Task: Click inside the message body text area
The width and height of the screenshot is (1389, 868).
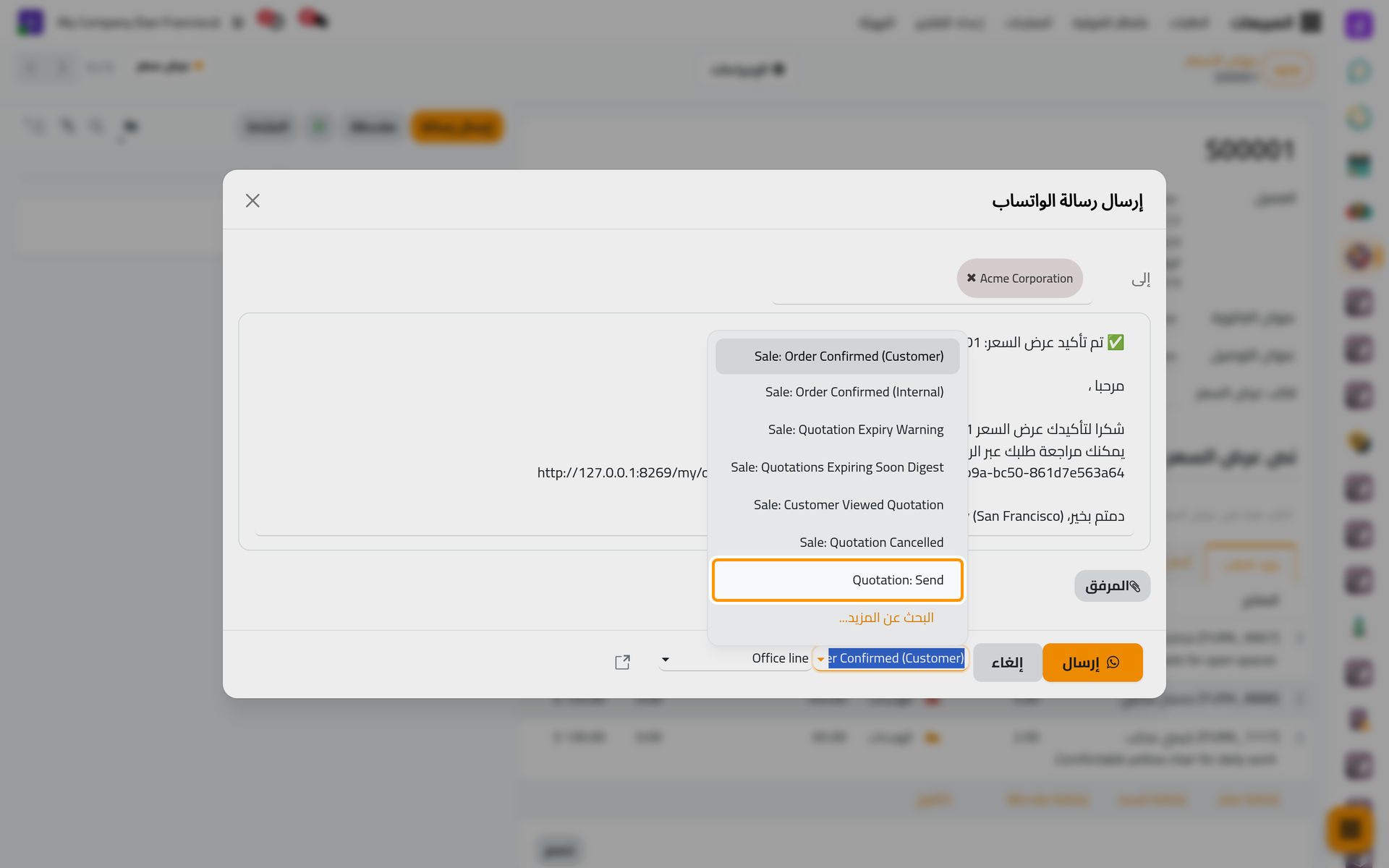Action: click(694, 431)
